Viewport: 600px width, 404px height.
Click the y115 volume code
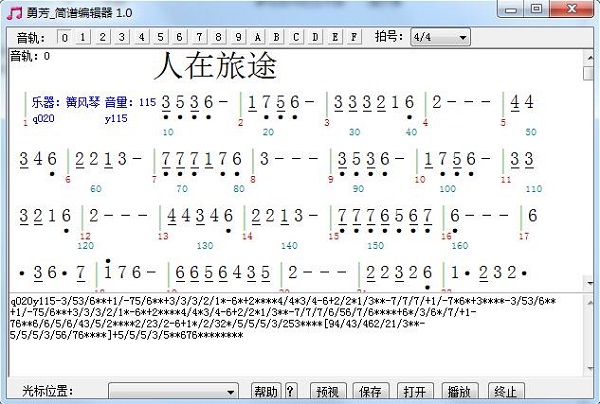point(116,119)
